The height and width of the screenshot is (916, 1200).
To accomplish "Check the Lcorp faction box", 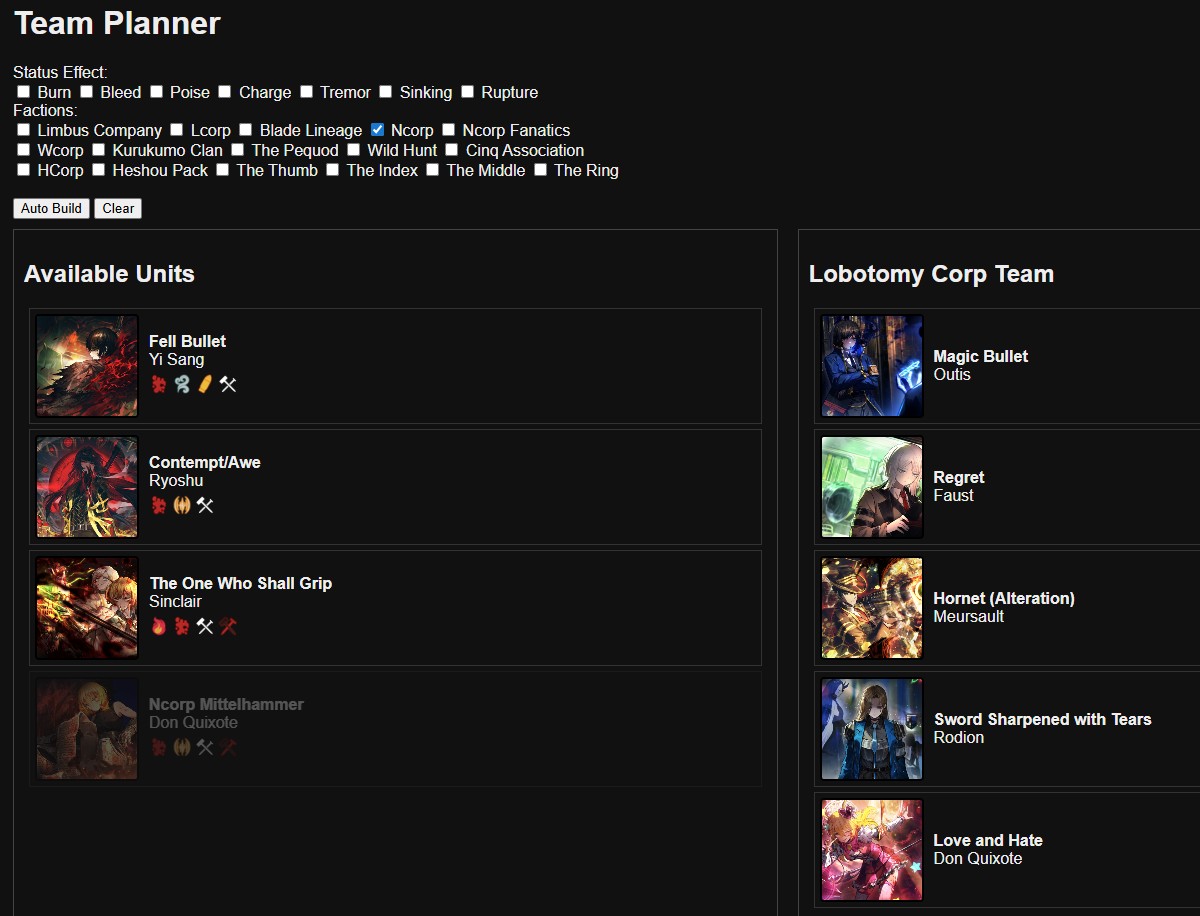I will coord(176,129).
